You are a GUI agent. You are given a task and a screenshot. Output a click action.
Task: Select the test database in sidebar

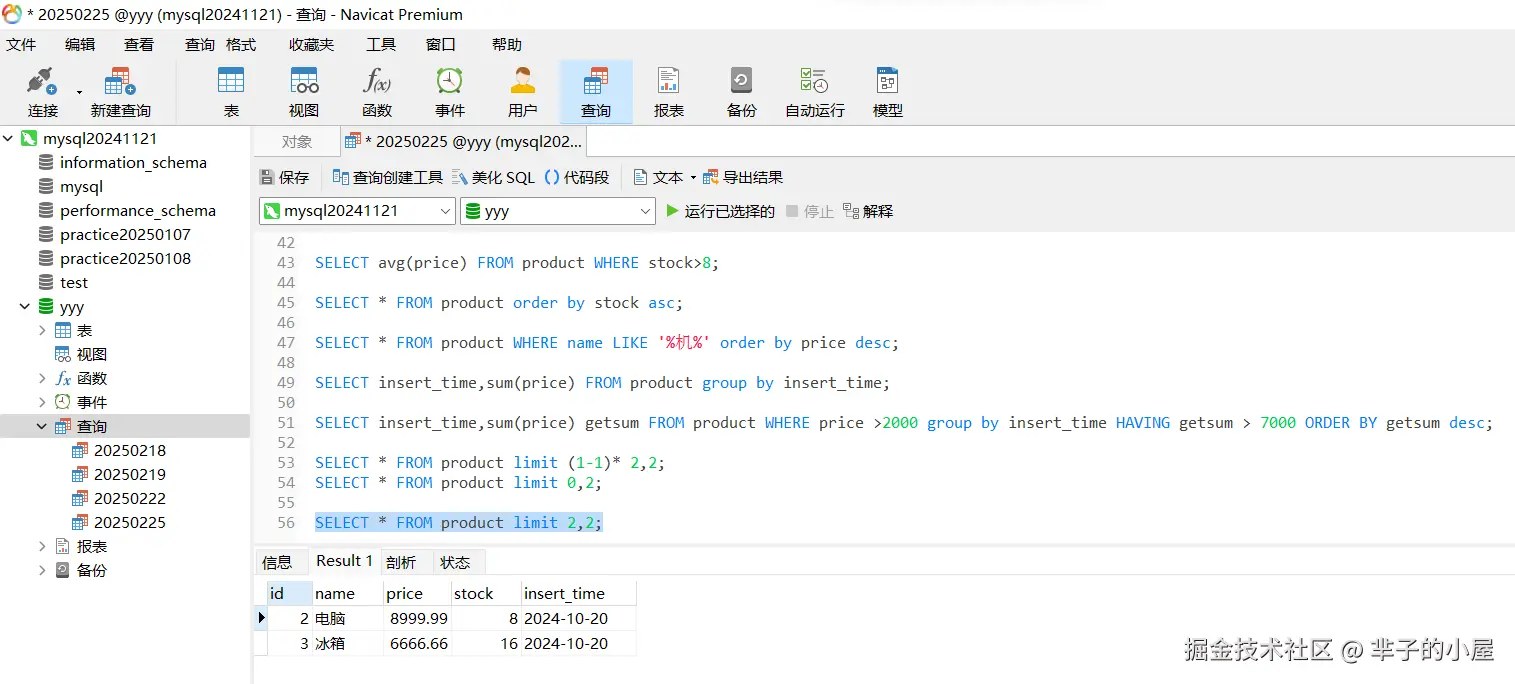[x=73, y=282]
